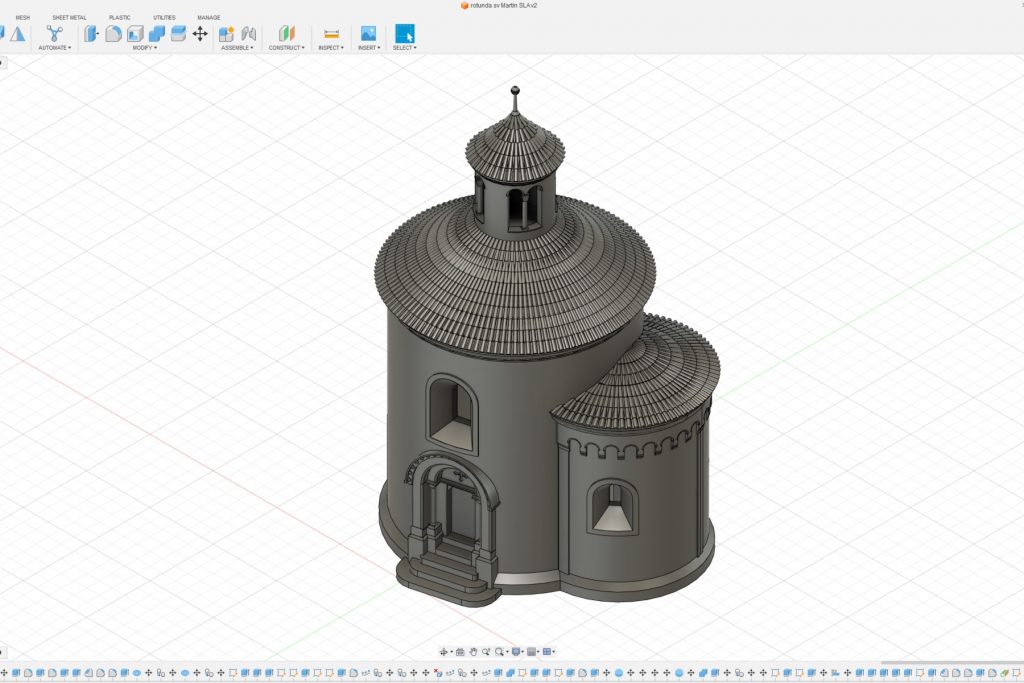Select the Offset Face tool
This screenshot has height=683, width=1024.
point(178,33)
